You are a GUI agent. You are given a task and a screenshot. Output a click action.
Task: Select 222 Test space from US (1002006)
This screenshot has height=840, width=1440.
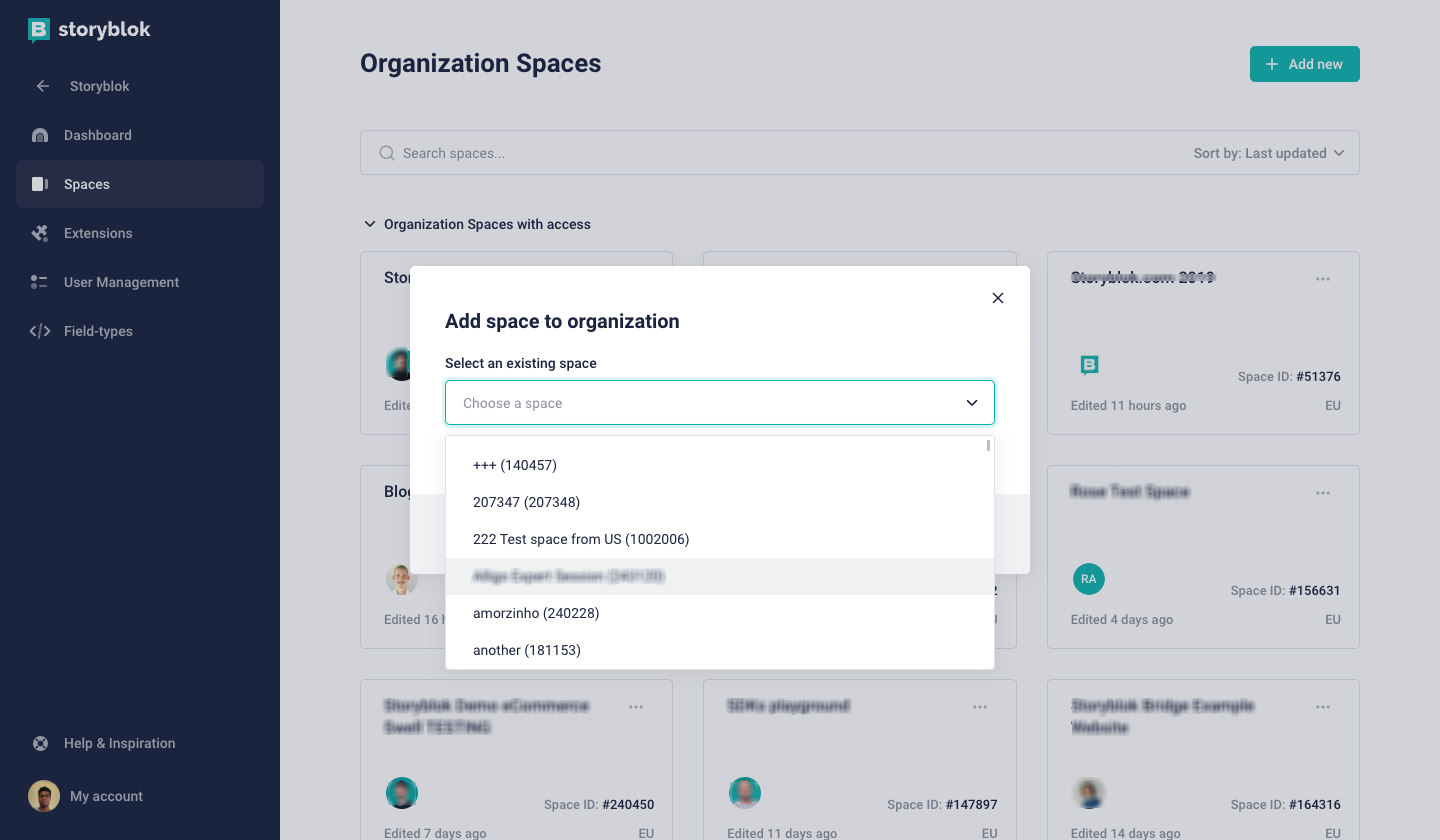720,539
